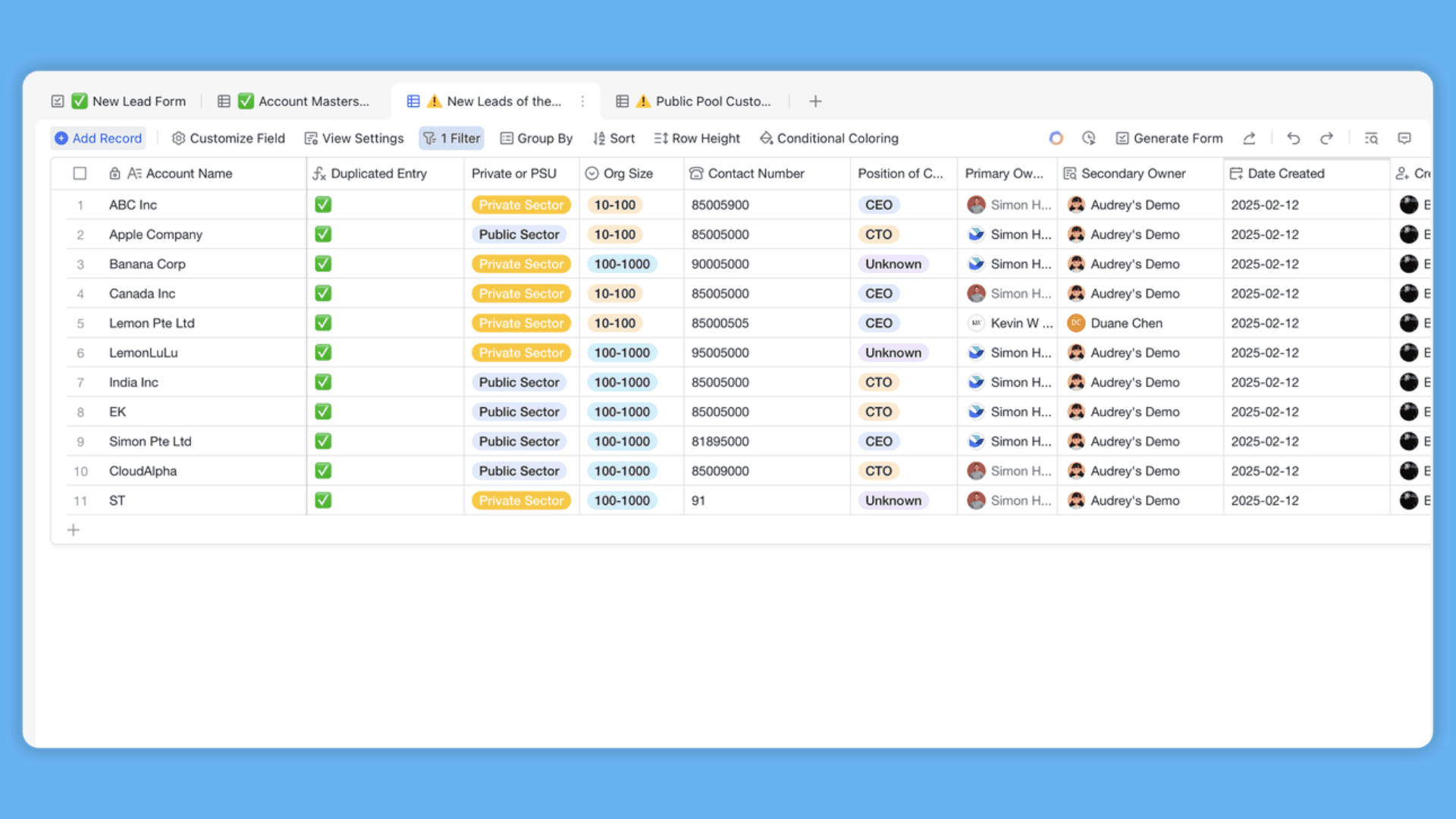Click the formula icon in Duplicated Entry header
This screenshot has height=819, width=1456.
pyautogui.click(x=319, y=174)
